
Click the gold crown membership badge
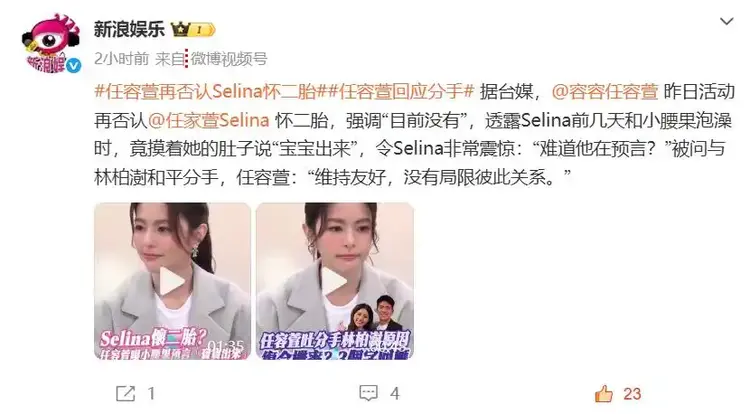[x=194, y=30]
